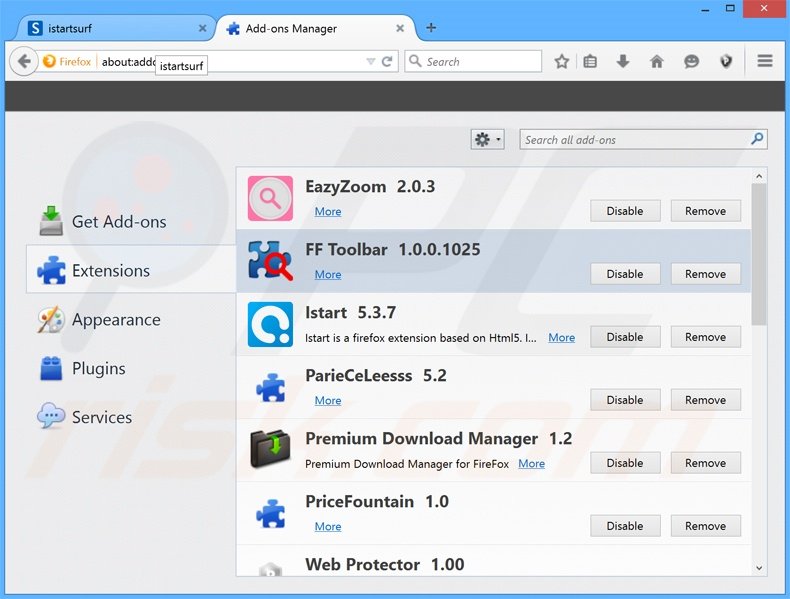This screenshot has height=599, width=790.
Task: Open the More link for FF Toolbar
Action: pyautogui.click(x=327, y=275)
